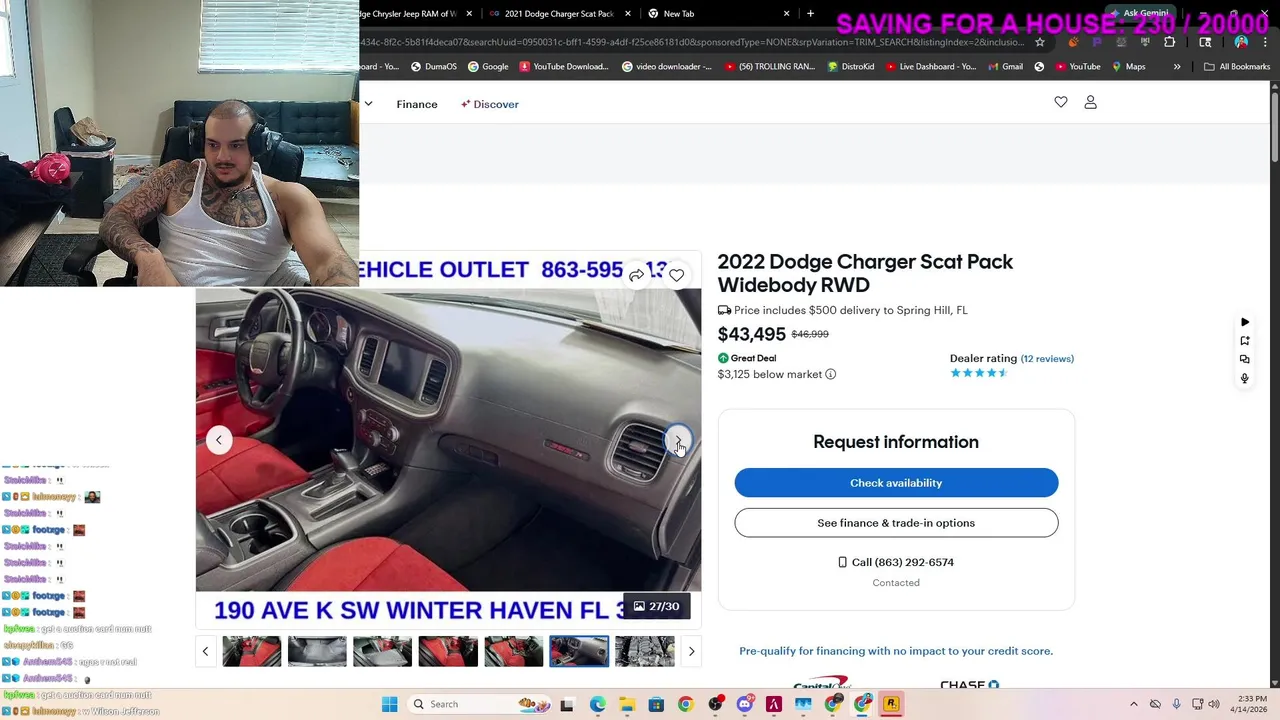Screen dimensions: 1280x720
Task: Save listing with the heart icon on photo
Action: click(677, 275)
